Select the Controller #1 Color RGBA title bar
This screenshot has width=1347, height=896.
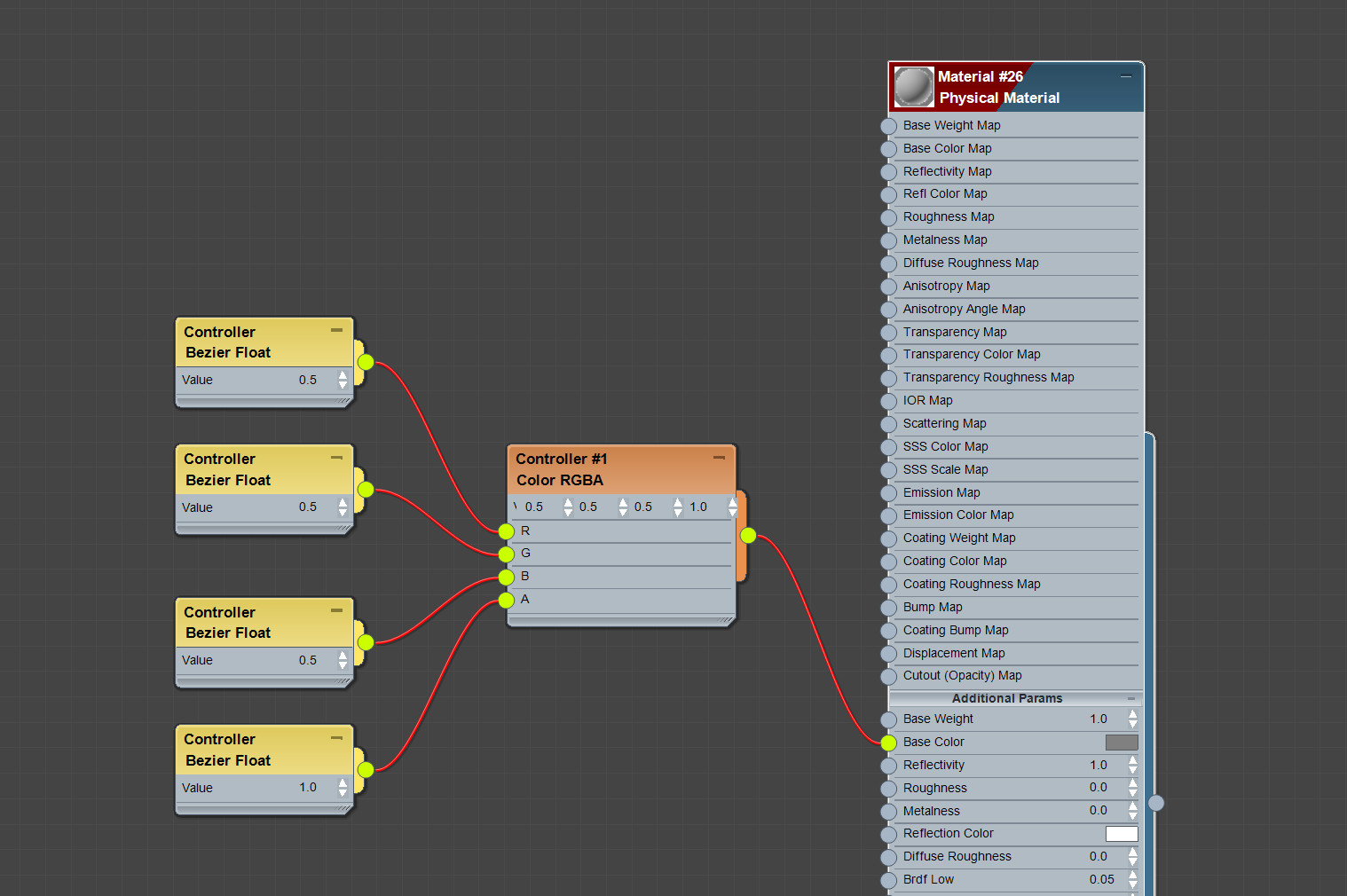[621, 470]
